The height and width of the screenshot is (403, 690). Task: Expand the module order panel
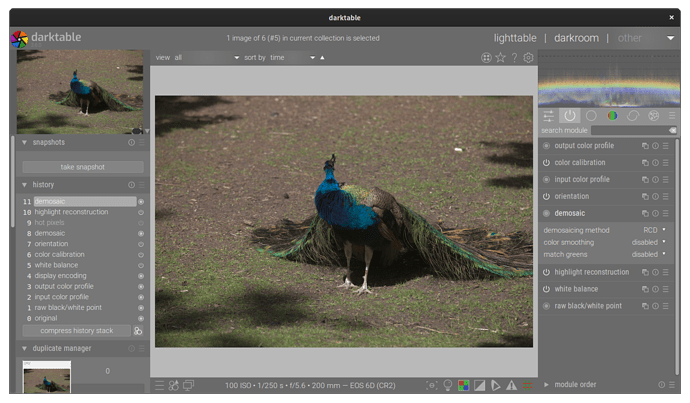[546, 385]
